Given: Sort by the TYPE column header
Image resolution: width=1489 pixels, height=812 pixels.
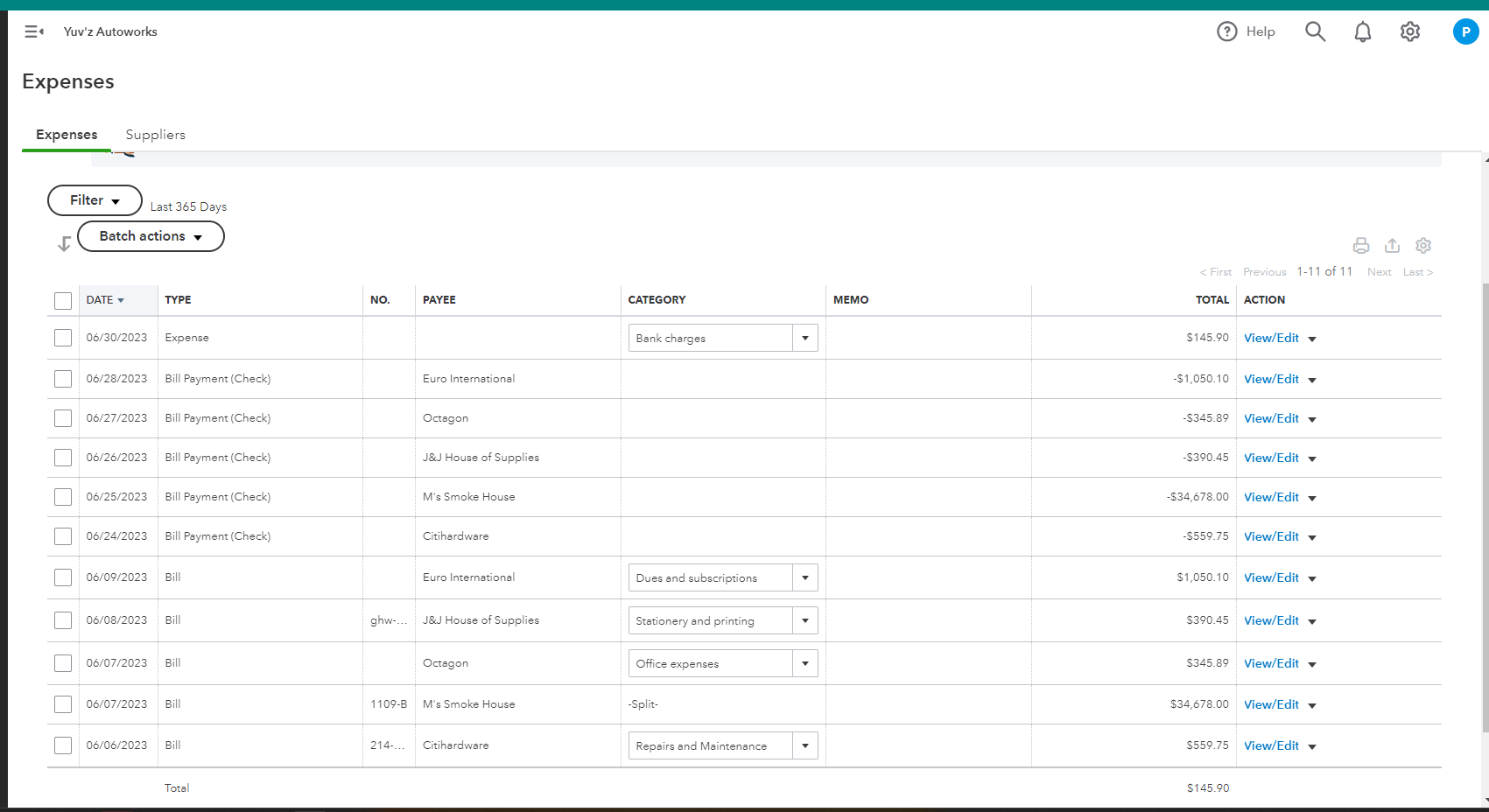Looking at the screenshot, I should (178, 300).
